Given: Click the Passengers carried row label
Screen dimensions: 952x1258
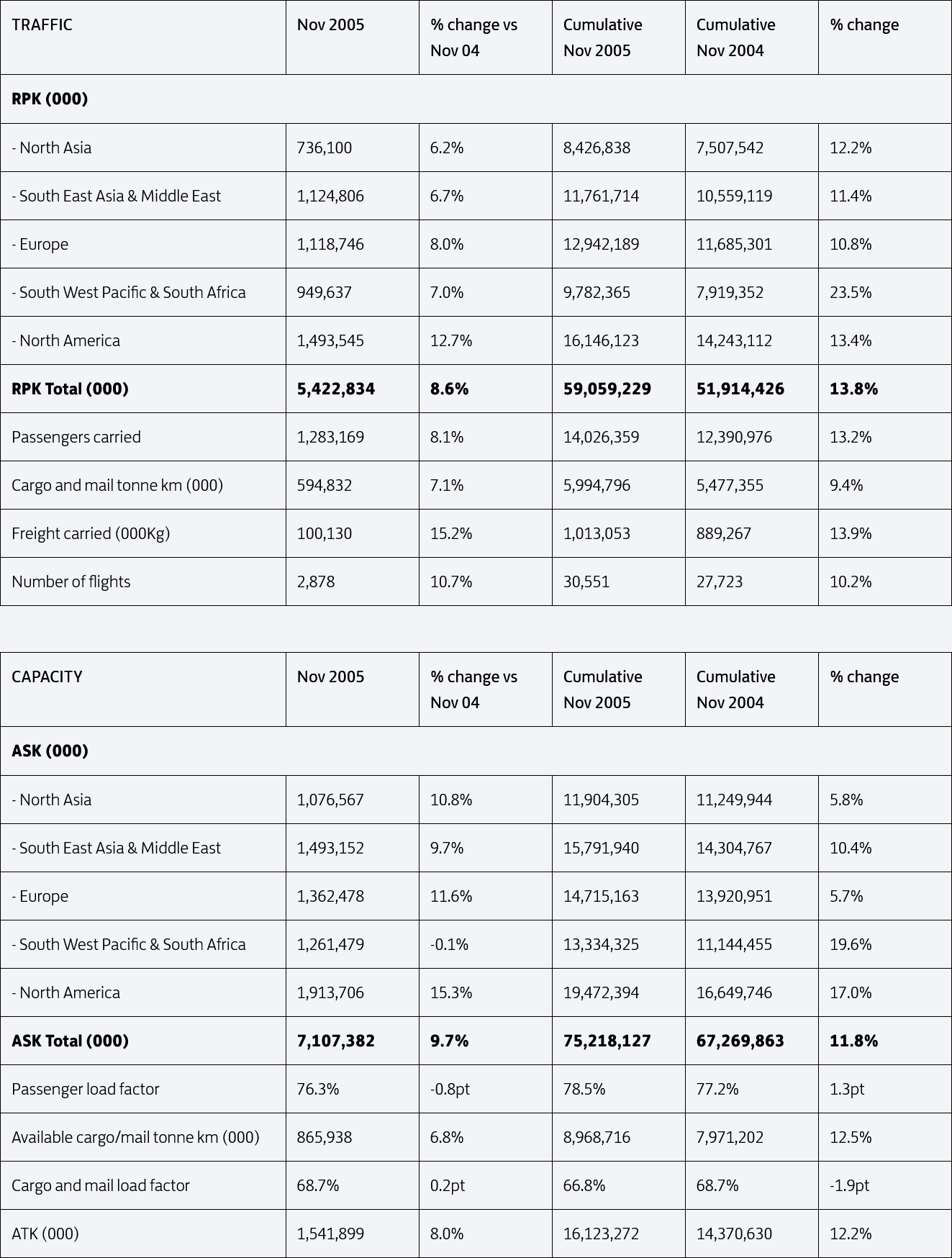Looking at the screenshot, I should click(x=143, y=437).
